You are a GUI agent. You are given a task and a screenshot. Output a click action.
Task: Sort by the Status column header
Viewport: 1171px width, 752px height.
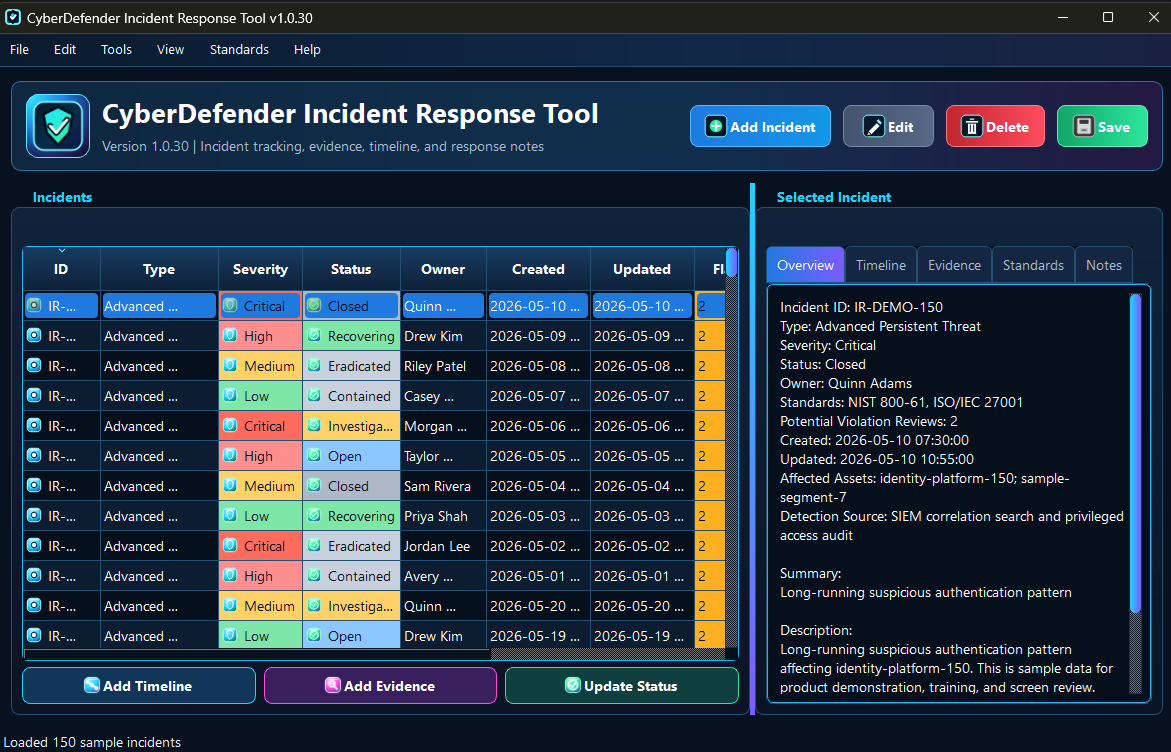351,269
